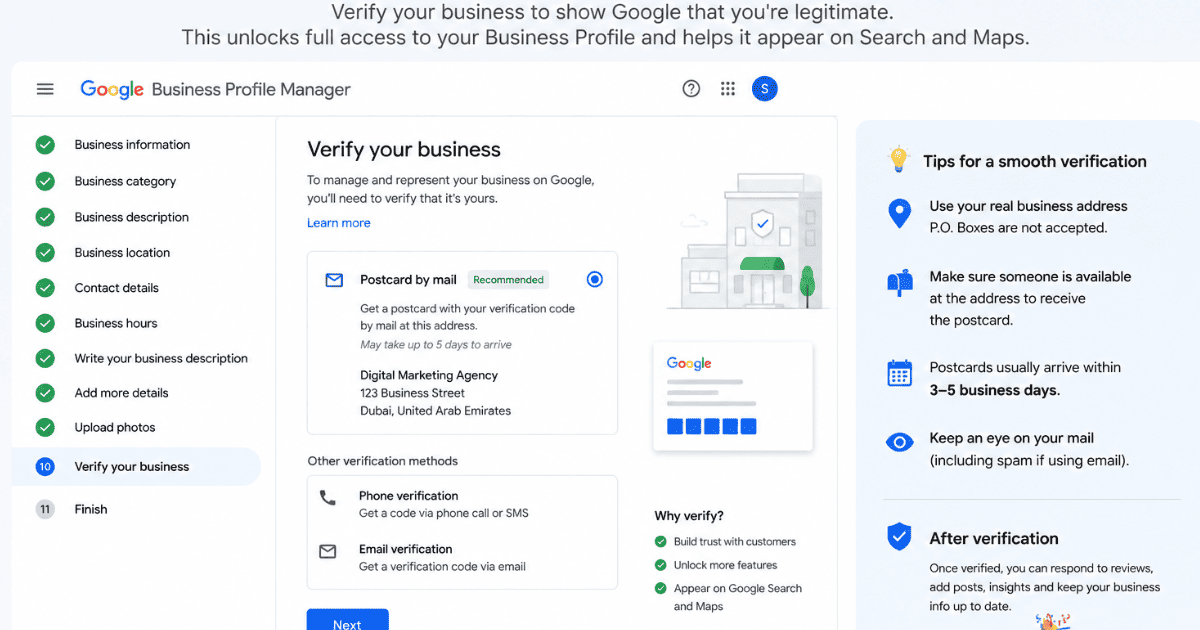
Task: Open the help question mark icon
Action: [691, 89]
